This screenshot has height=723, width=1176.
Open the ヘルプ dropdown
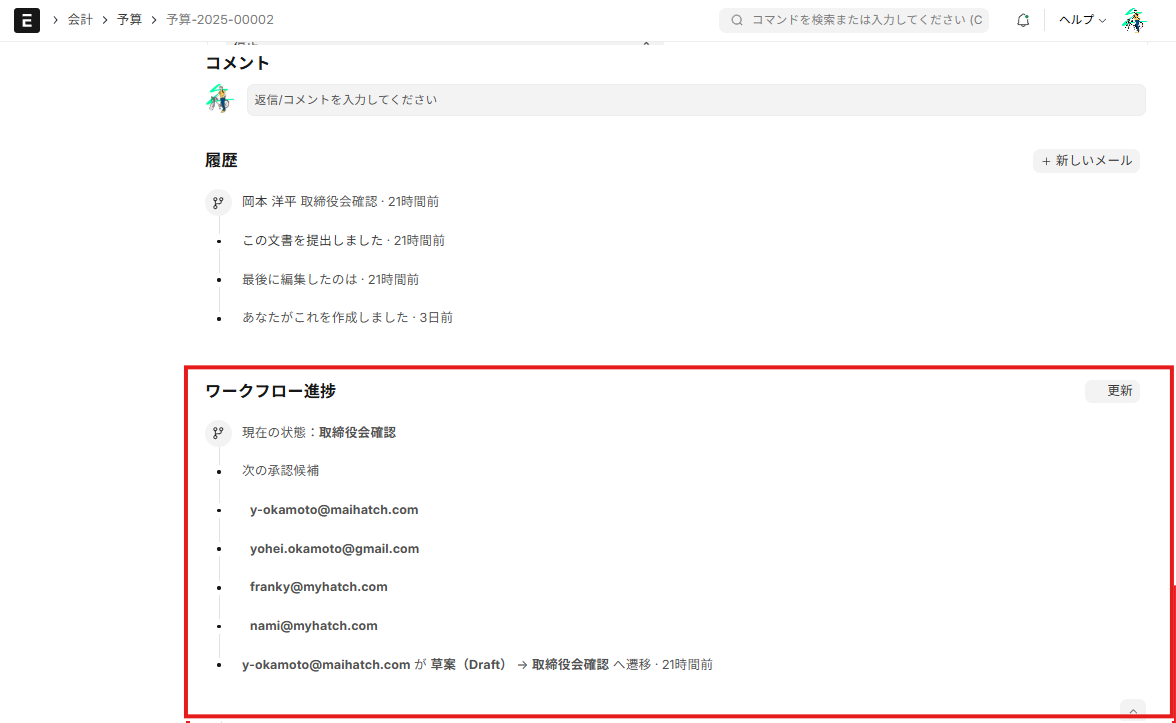pos(1080,20)
